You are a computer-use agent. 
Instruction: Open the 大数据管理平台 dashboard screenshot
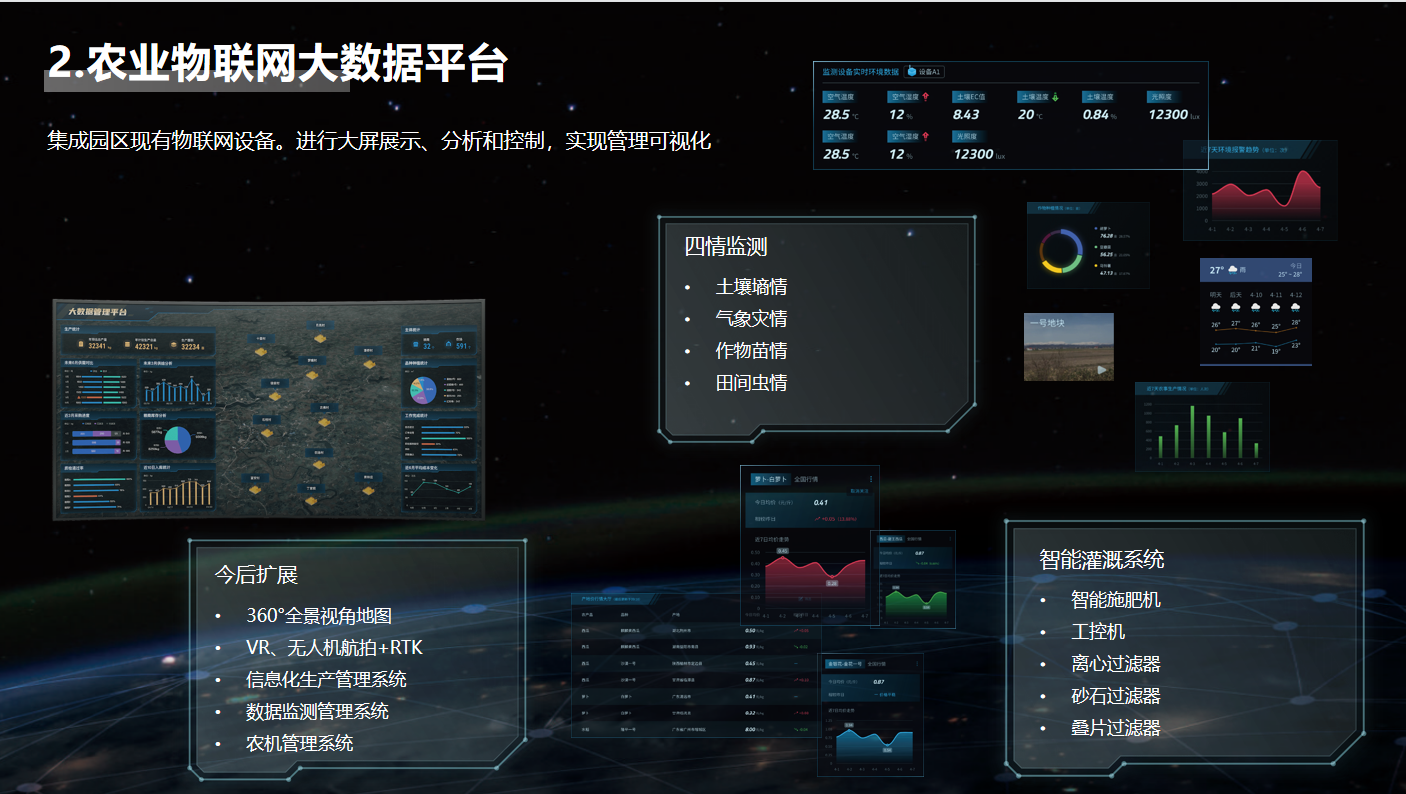268,409
